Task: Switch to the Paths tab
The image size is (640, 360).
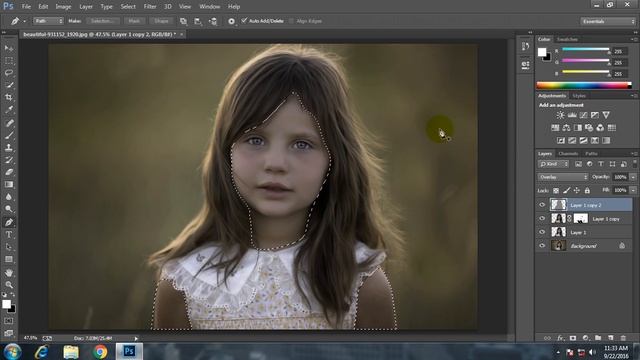Action: coord(591,153)
